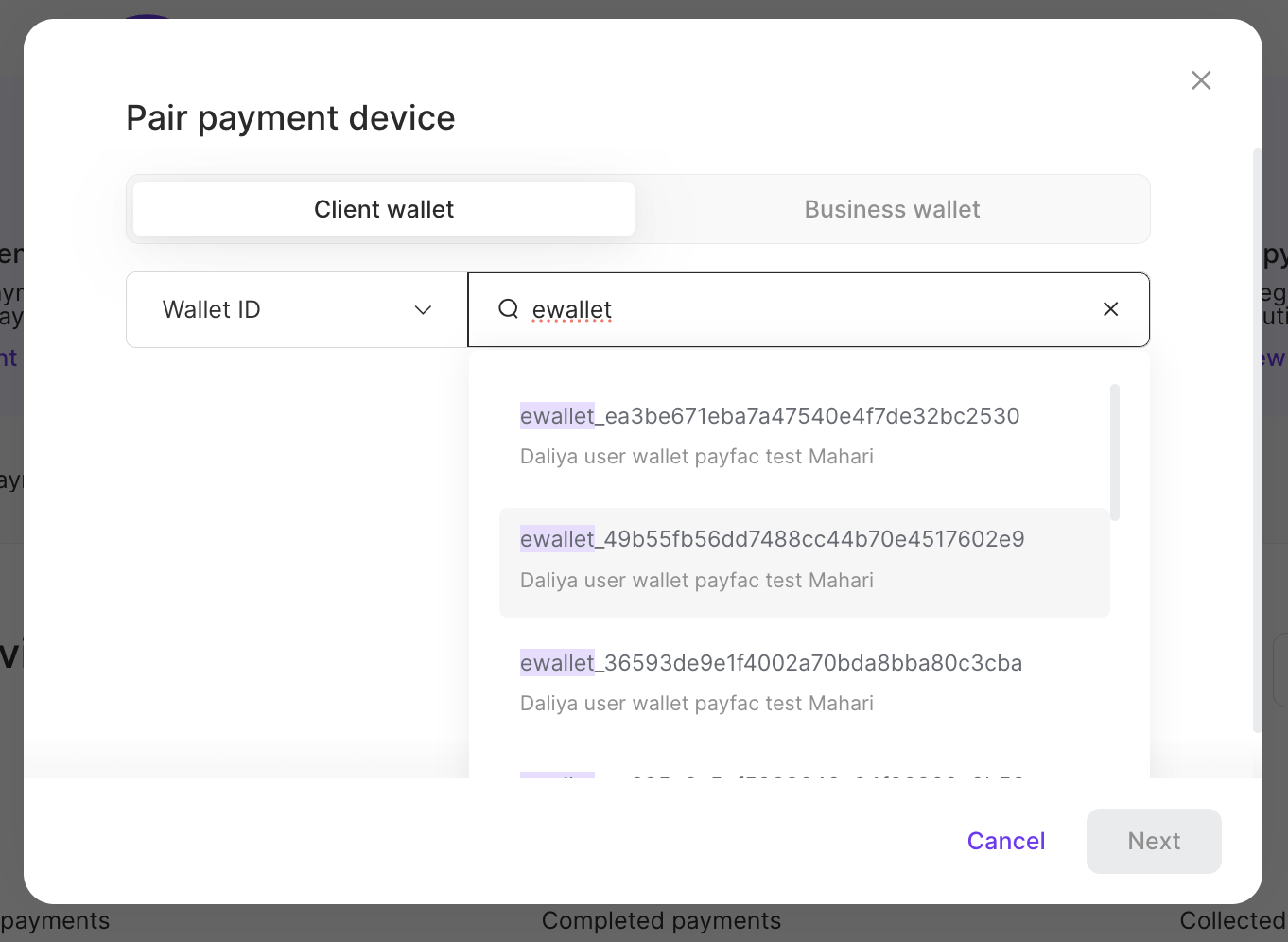Pick wallet ewallet_36593de9e1f4002a70bda8bba80c3cba
This screenshot has height=942, width=1288.
tap(771, 663)
